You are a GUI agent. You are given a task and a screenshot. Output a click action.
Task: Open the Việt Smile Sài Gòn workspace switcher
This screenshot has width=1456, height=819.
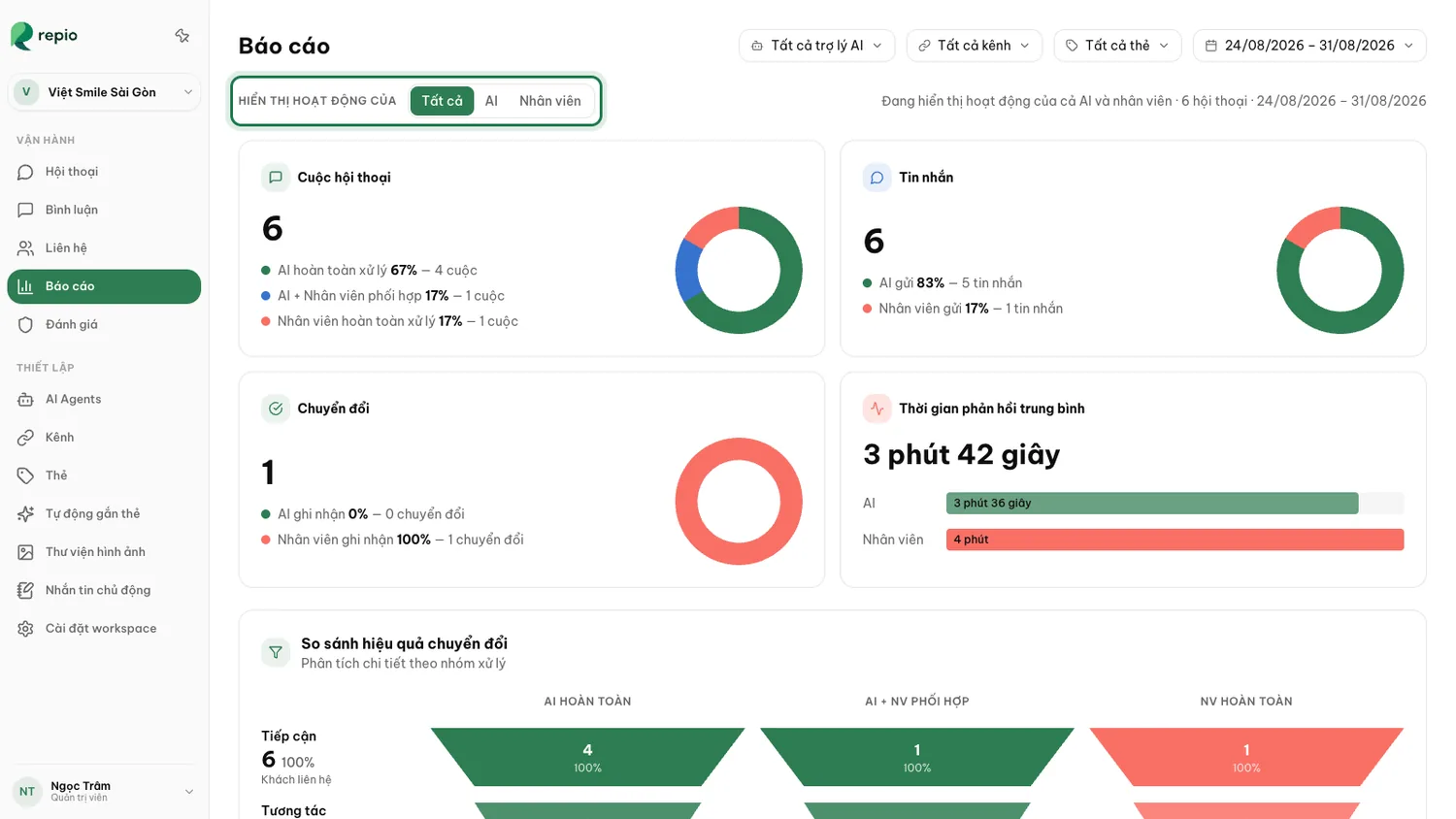tap(105, 92)
